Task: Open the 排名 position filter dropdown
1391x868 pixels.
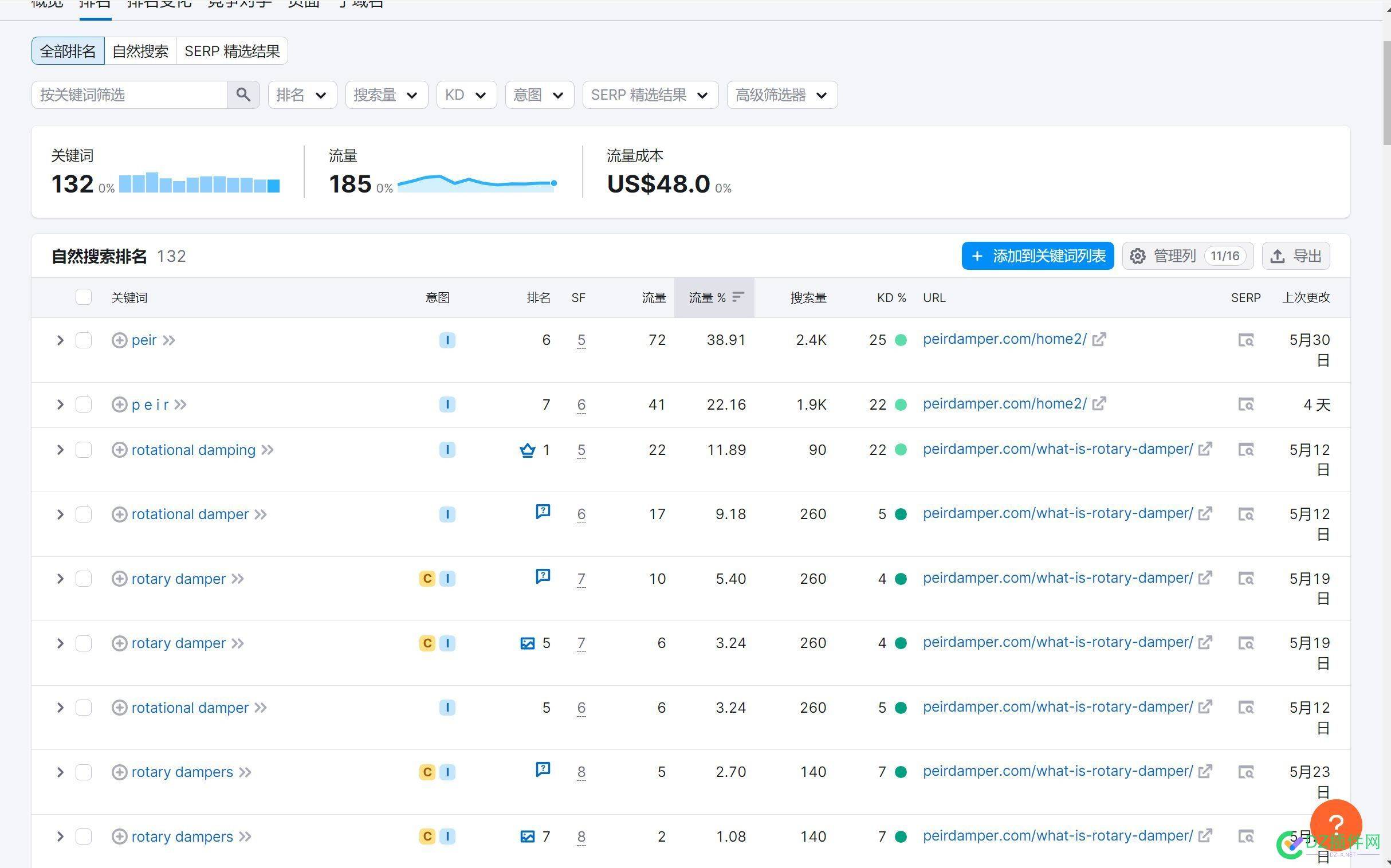Action: click(302, 95)
